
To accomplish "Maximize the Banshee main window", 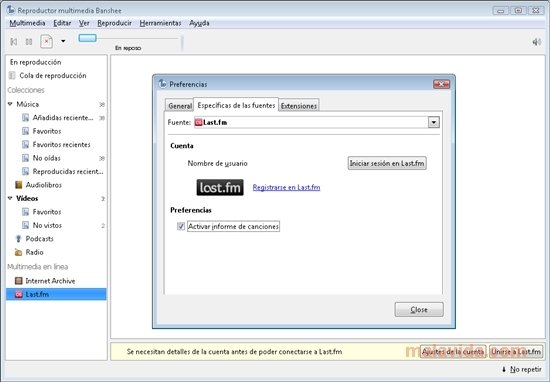I will [518, 11].
